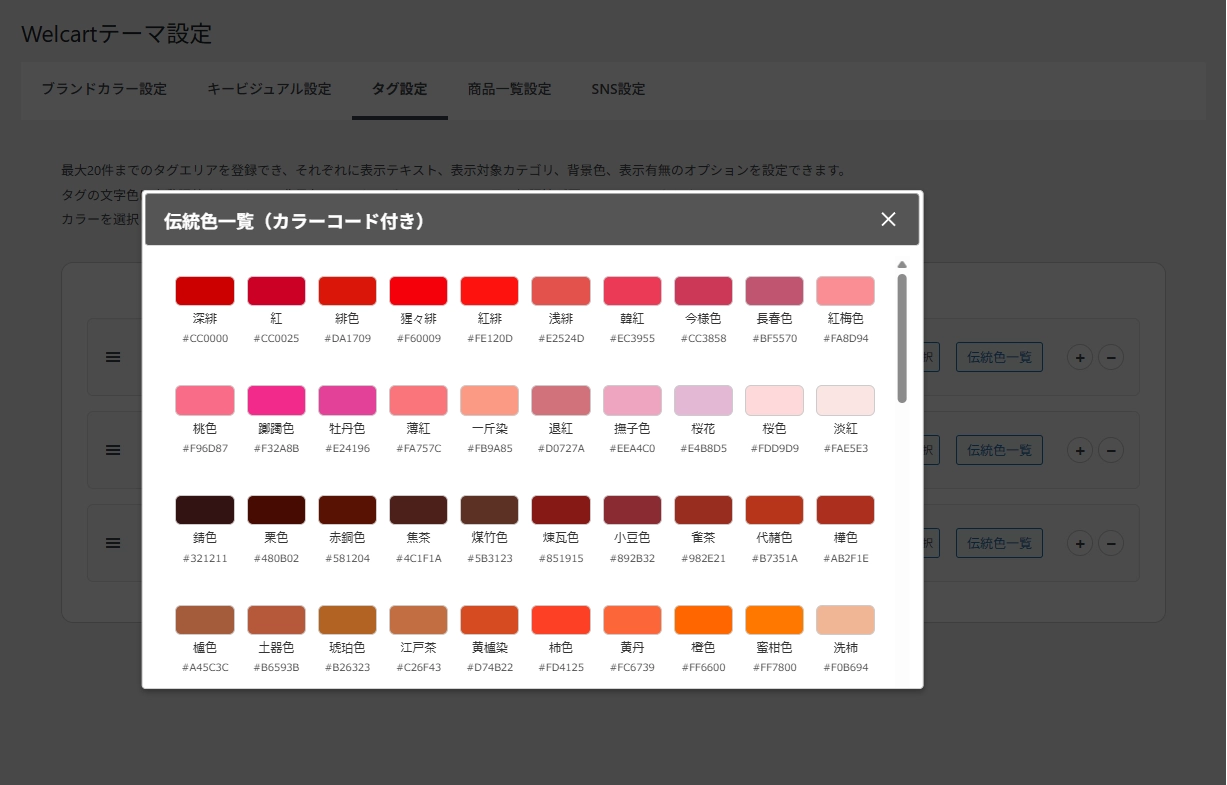Click the scrollbar up arrow in the color dialog
Image resolution: width=1227 pixels, height=785 pixels.
click(x=901, y=264)
